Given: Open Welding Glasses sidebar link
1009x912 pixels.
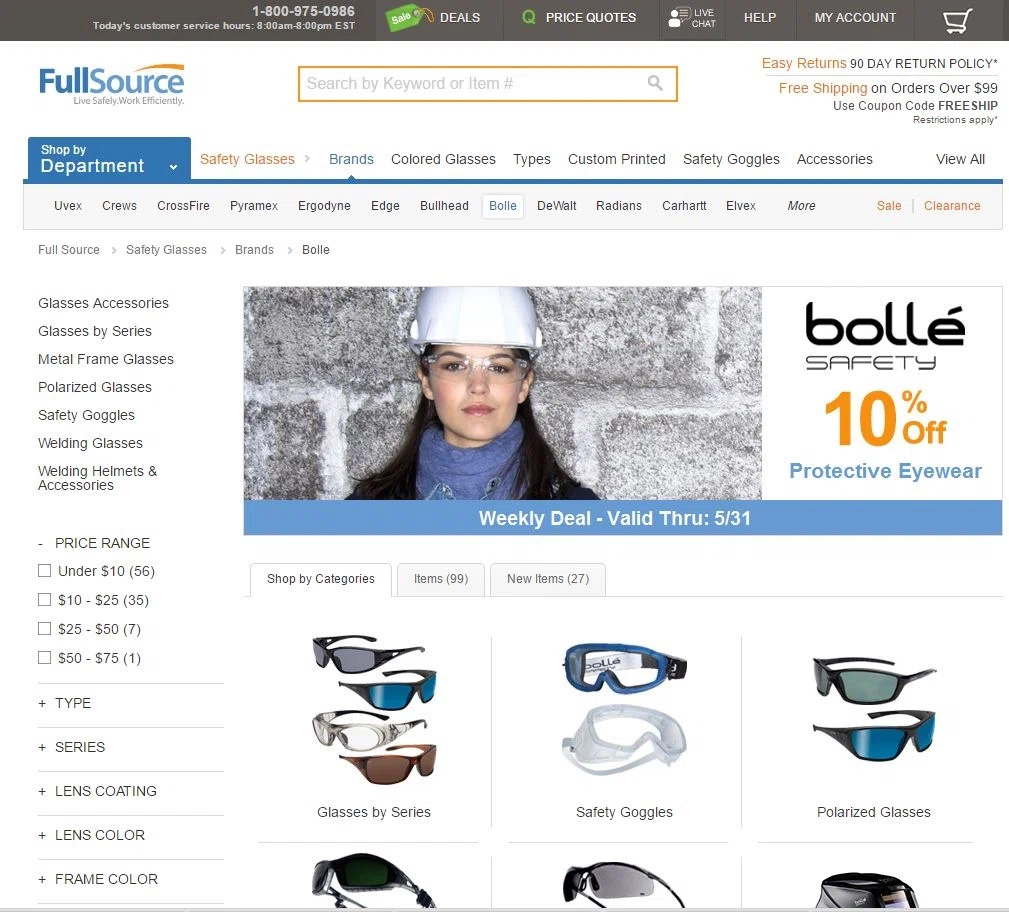Looking at the screenshot, I should [x=90, y=443].
